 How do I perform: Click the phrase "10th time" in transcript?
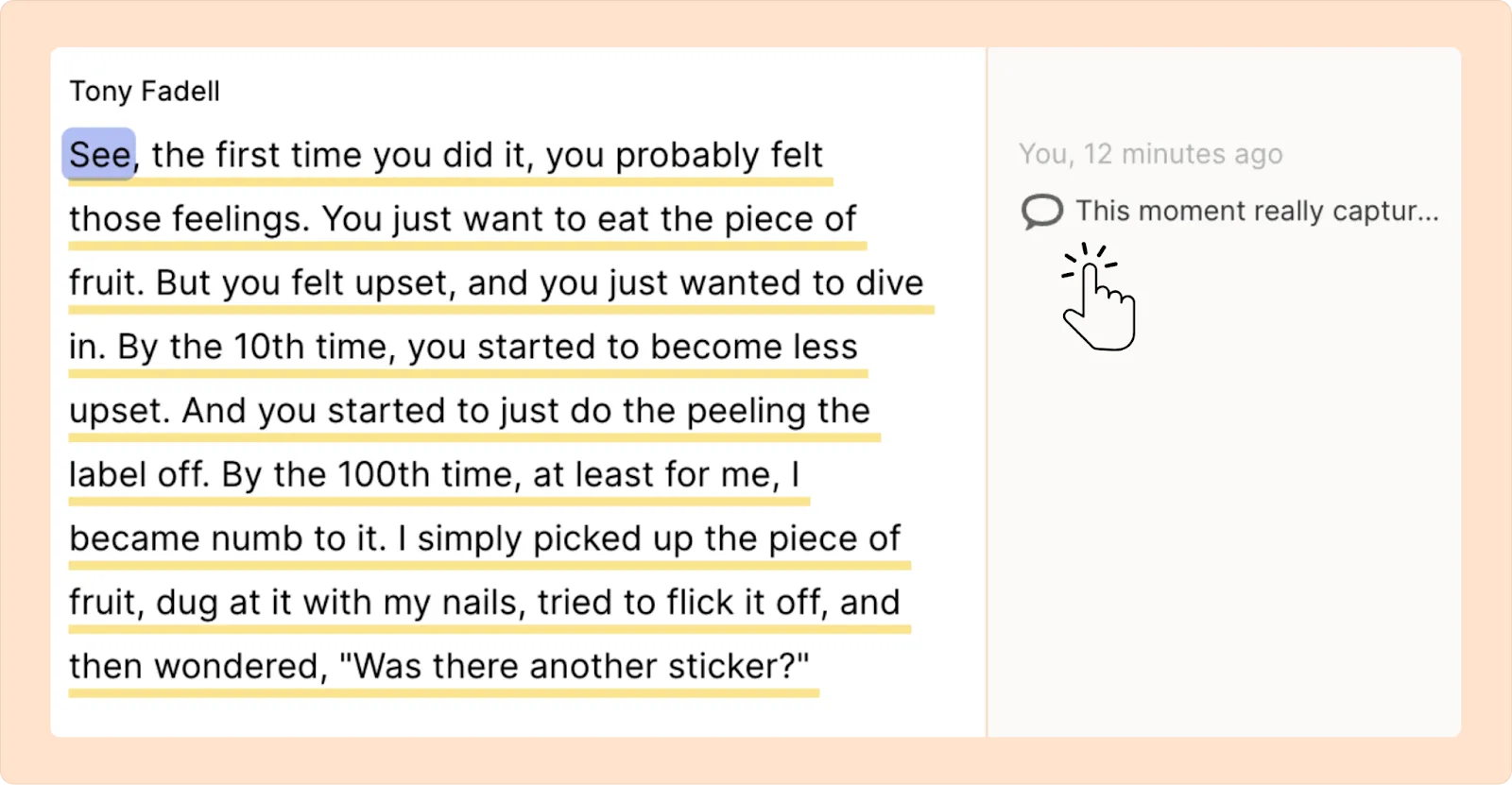click(312, 347)
